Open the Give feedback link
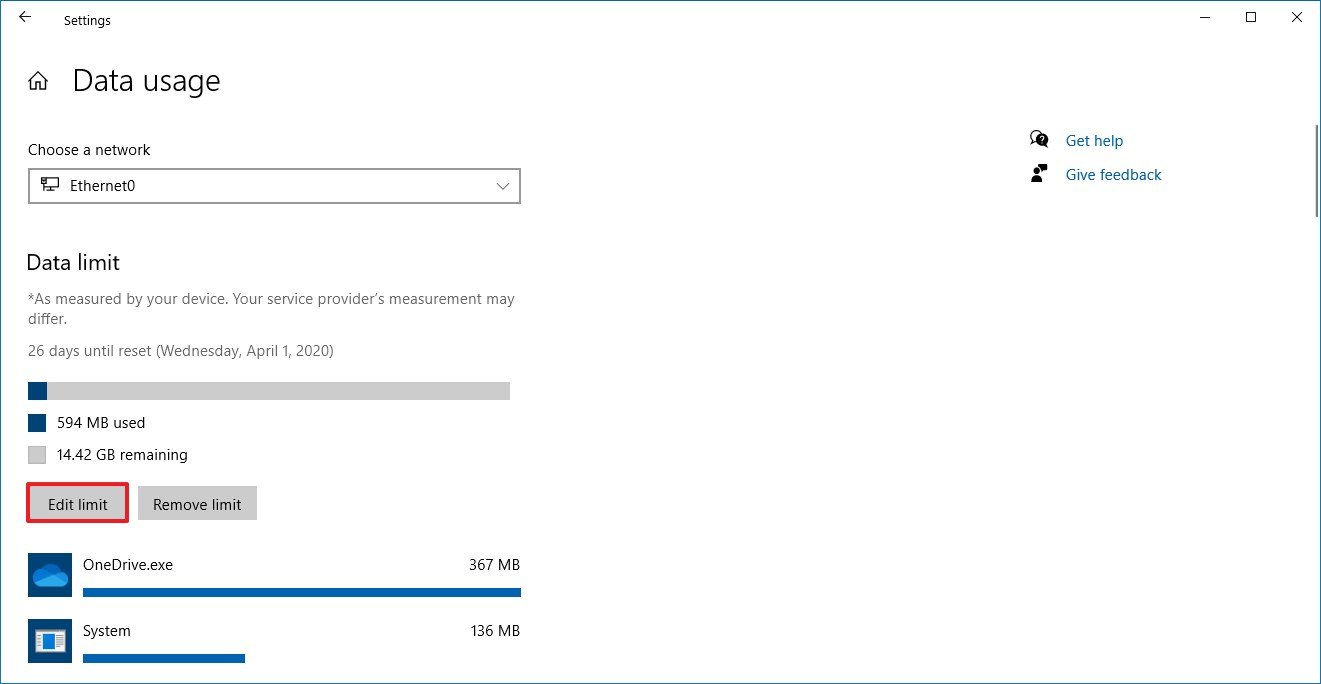 pyautogui.click(x=1113, y=175)
